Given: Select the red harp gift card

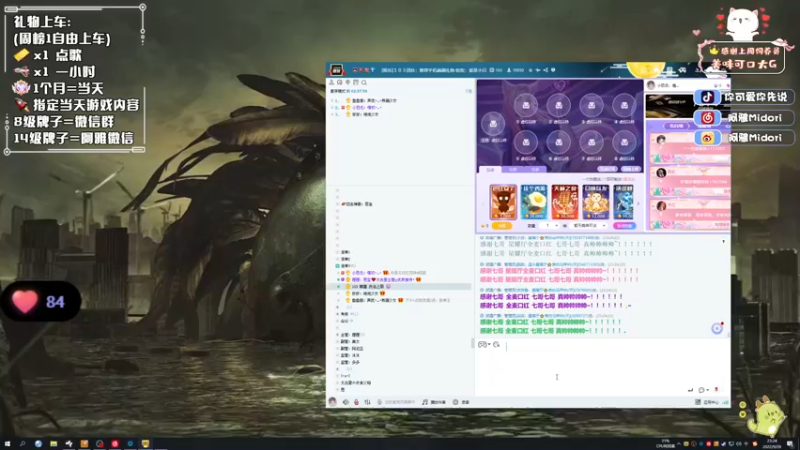Looking at the screenshot, I should tap(564, 203).
